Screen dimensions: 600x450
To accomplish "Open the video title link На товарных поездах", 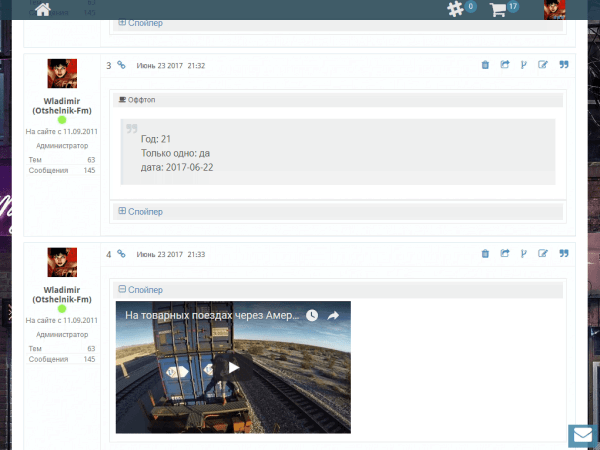I will (x=211, y=315).
